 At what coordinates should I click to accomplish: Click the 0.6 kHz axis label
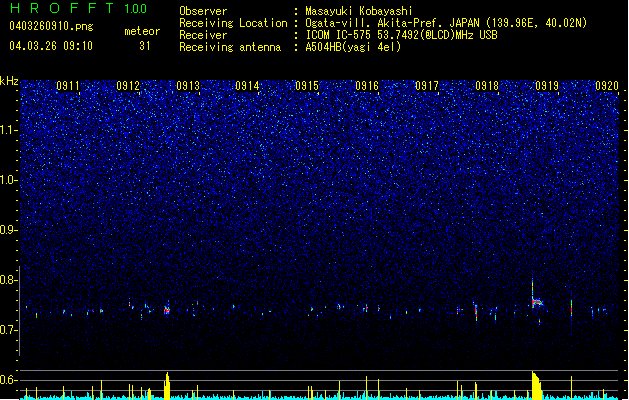(9, 380)
